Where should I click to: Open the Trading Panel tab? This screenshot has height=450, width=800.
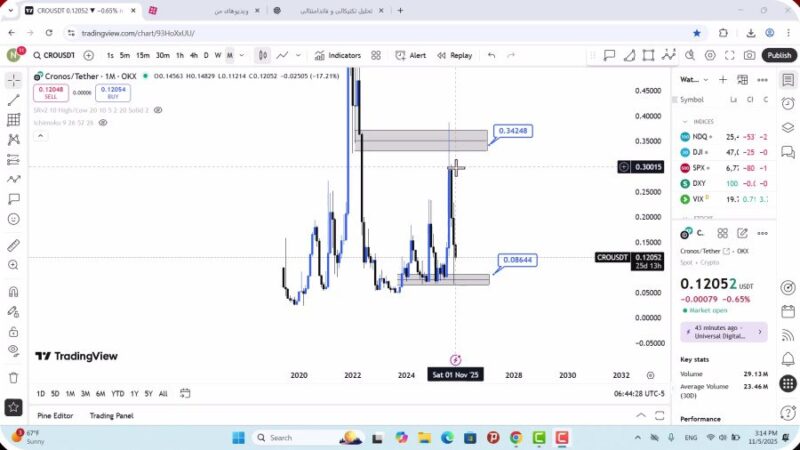coord(111,415)
